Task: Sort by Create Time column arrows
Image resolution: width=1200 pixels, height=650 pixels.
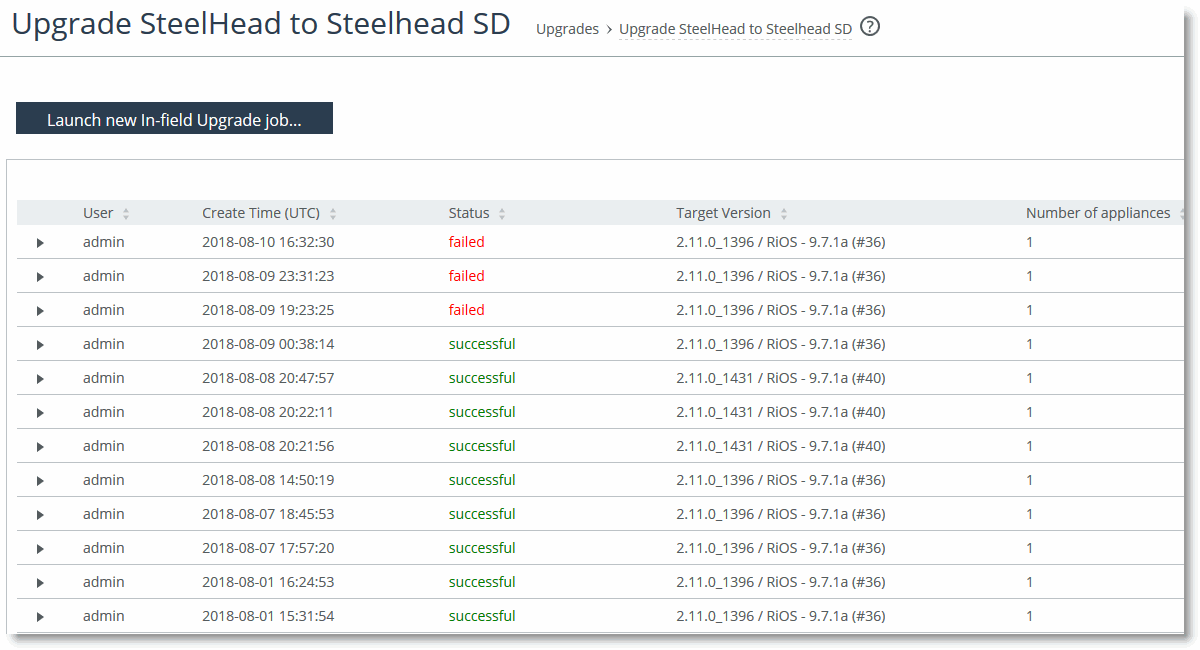Action: coord(333,214)
